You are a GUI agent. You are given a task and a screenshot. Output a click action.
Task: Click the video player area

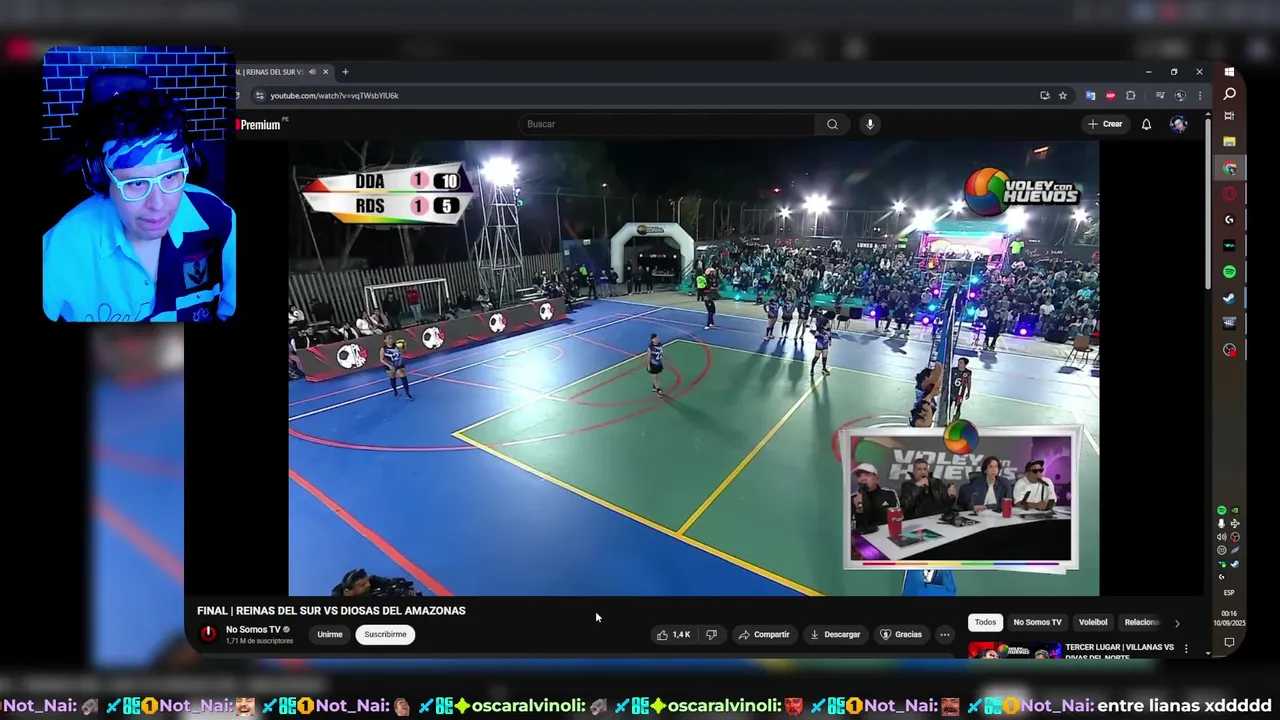click(x=693, y=368)
